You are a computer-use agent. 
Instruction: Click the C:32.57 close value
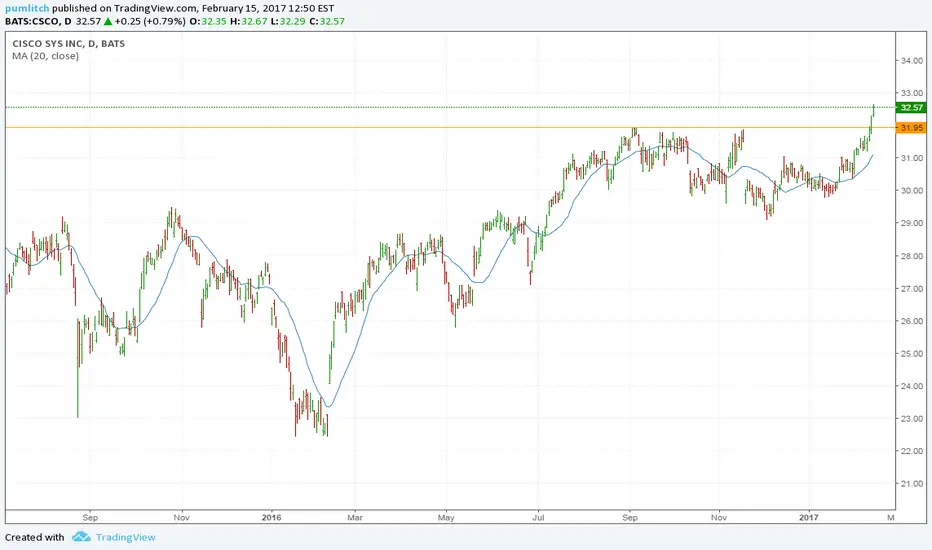(327, 21)
